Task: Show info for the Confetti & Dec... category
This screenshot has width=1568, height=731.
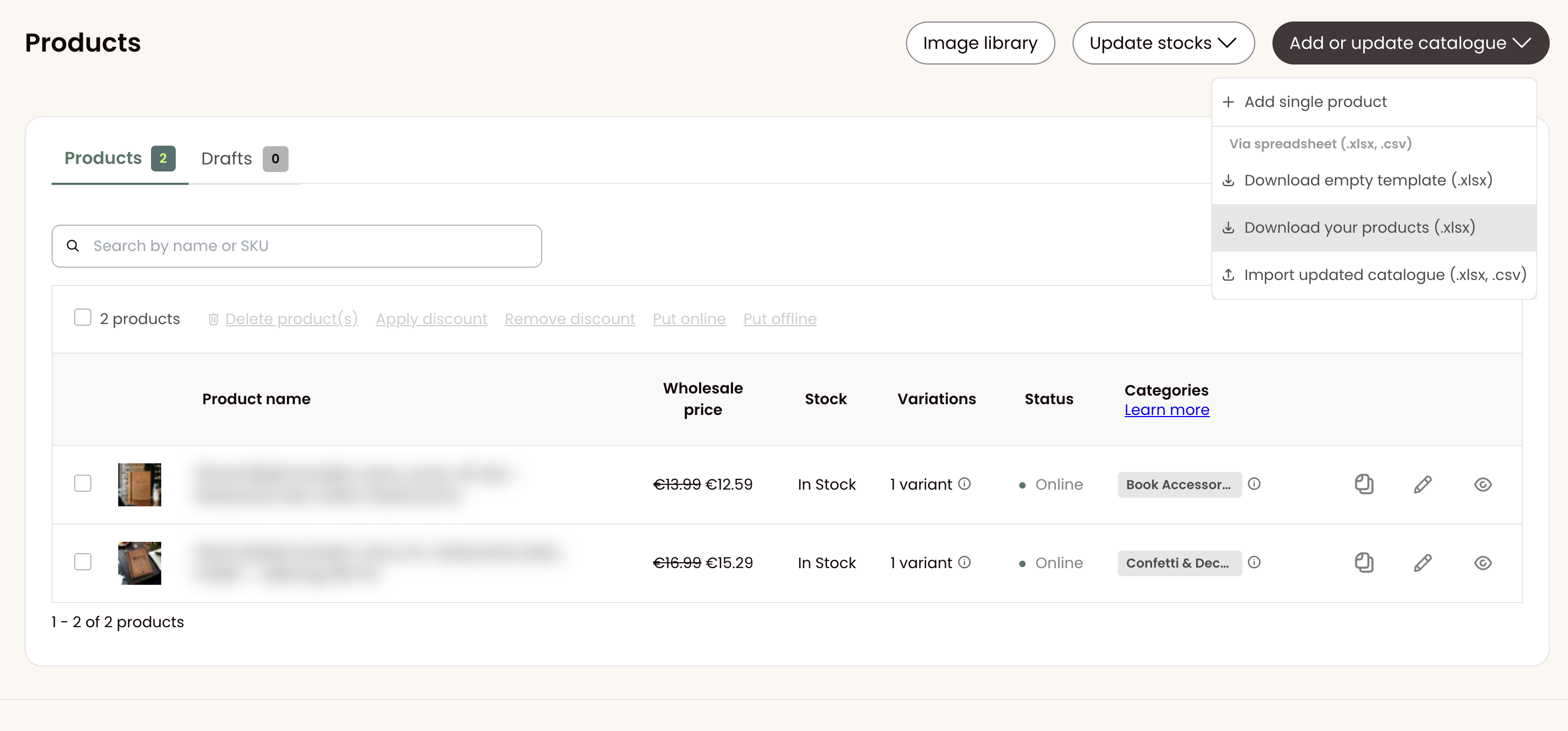Action: (1254, 562)
